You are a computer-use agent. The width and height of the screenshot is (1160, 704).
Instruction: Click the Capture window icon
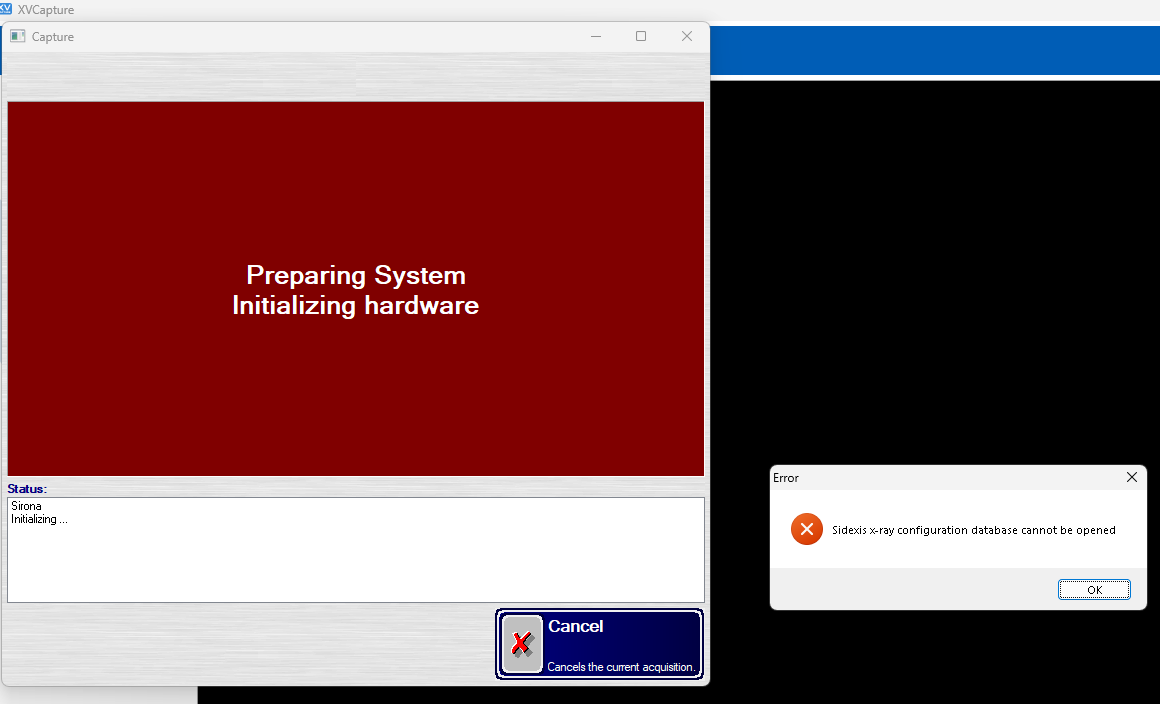coord(18,36)
